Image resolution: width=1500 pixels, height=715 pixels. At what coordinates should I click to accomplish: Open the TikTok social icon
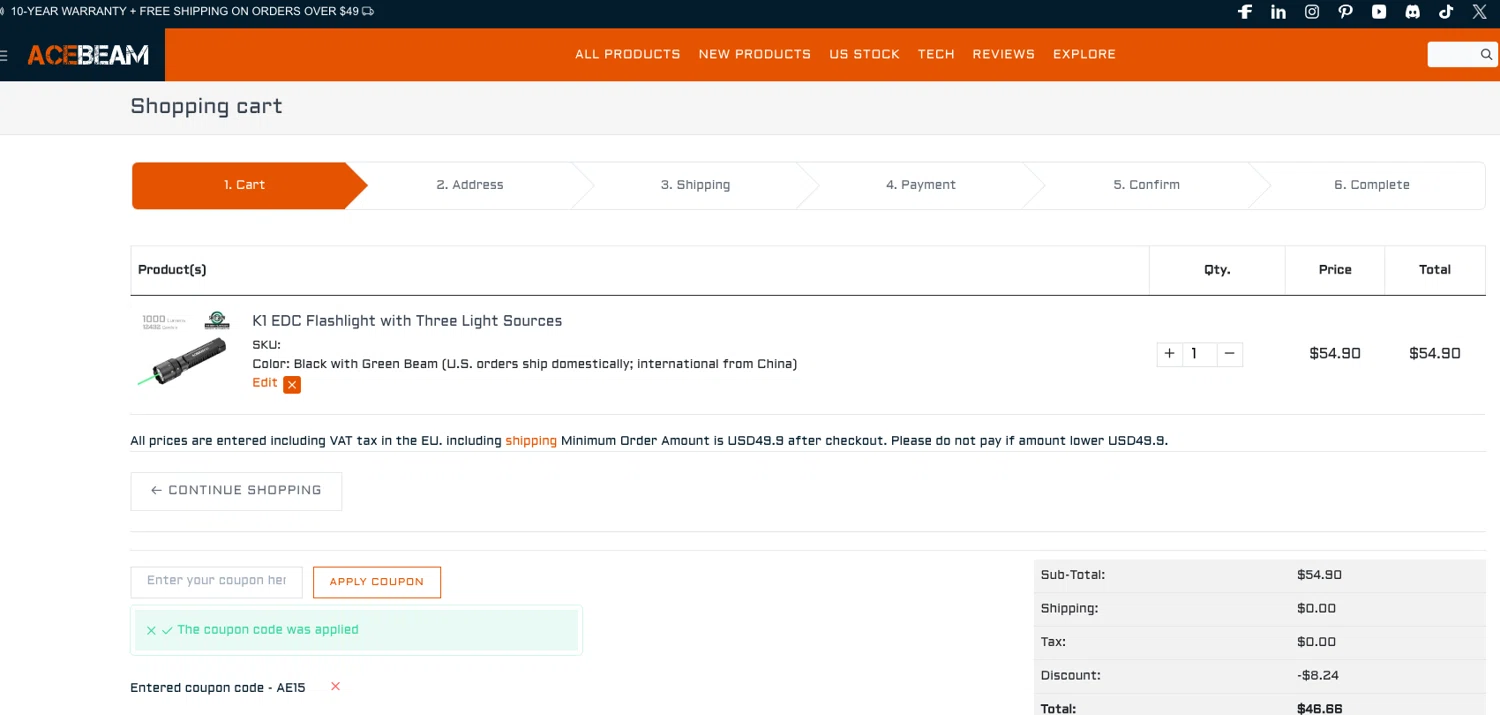tap(1446, 12)
